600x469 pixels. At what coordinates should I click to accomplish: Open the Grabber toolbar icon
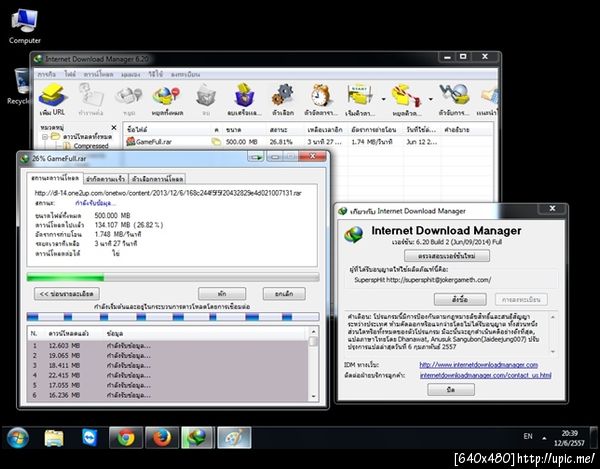(x=455, y=100)
